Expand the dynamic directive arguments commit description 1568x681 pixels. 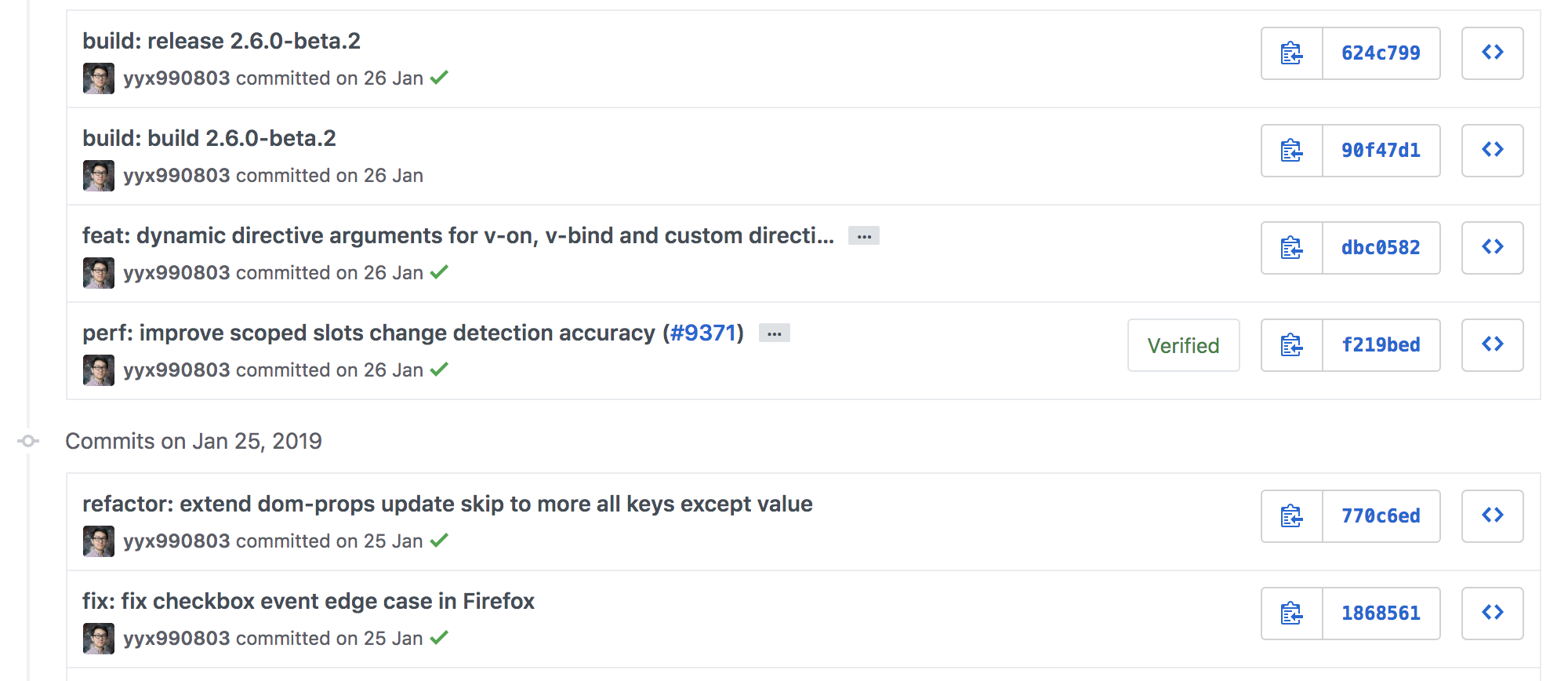point(864,236)
